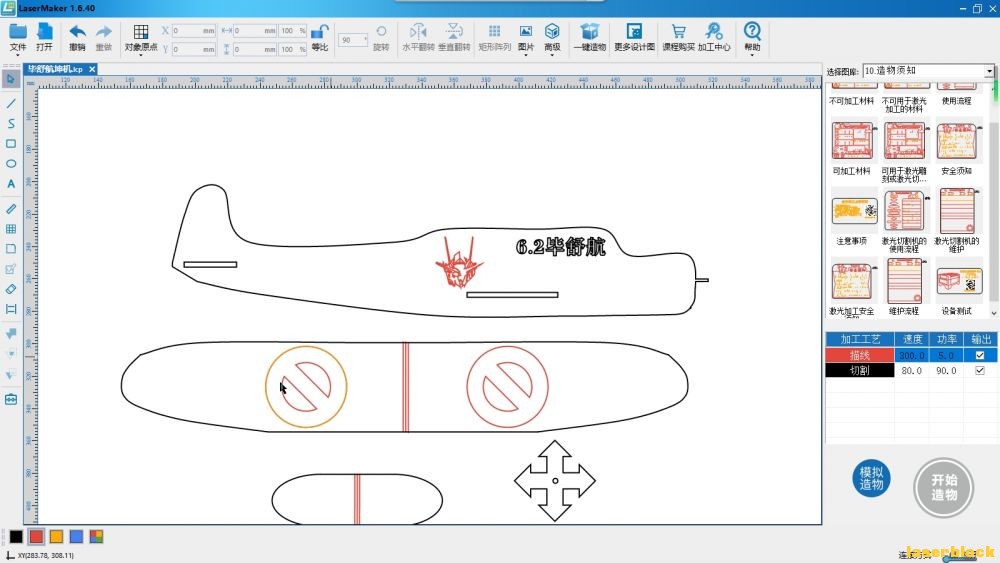Open the rotation angle 90 dropdown
The width and height of the screenshot is (1000, 563).
[353, 40]
